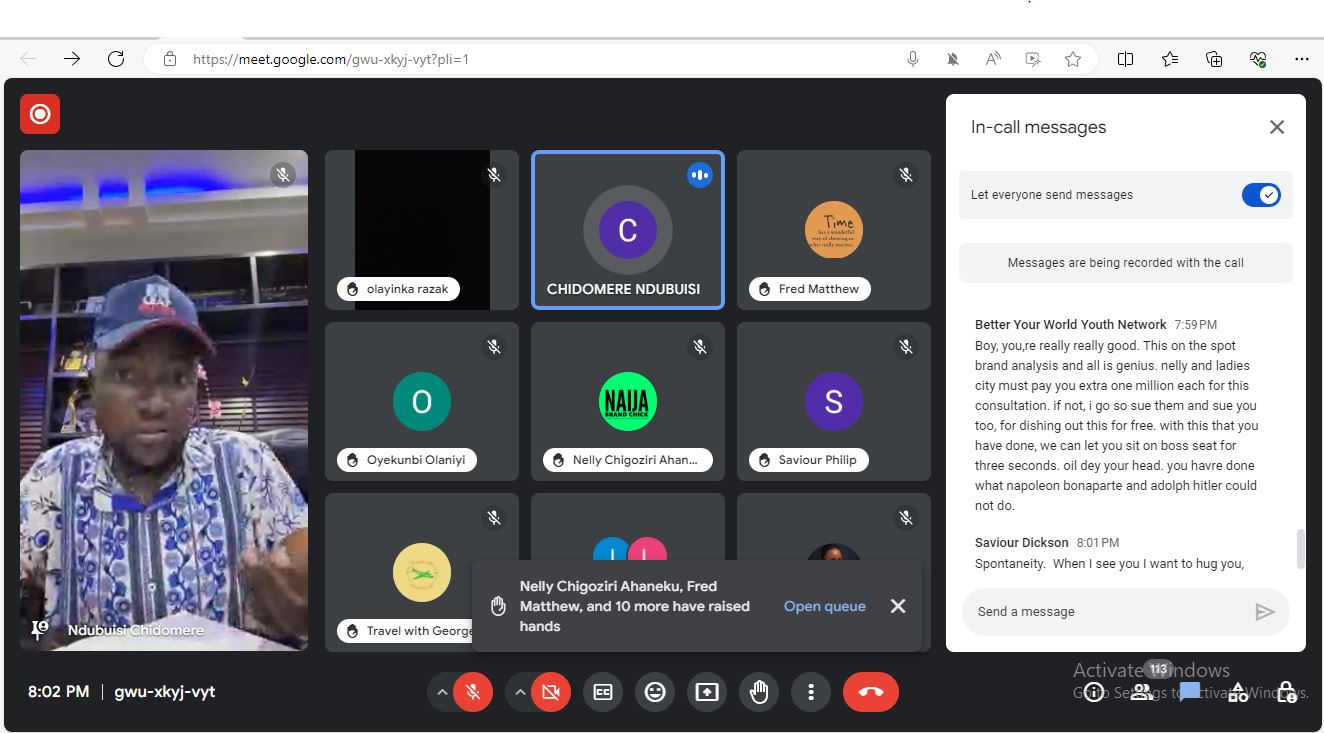Click the chat messages scrollbar
1324x733 pixels.
coord(1300,548)
